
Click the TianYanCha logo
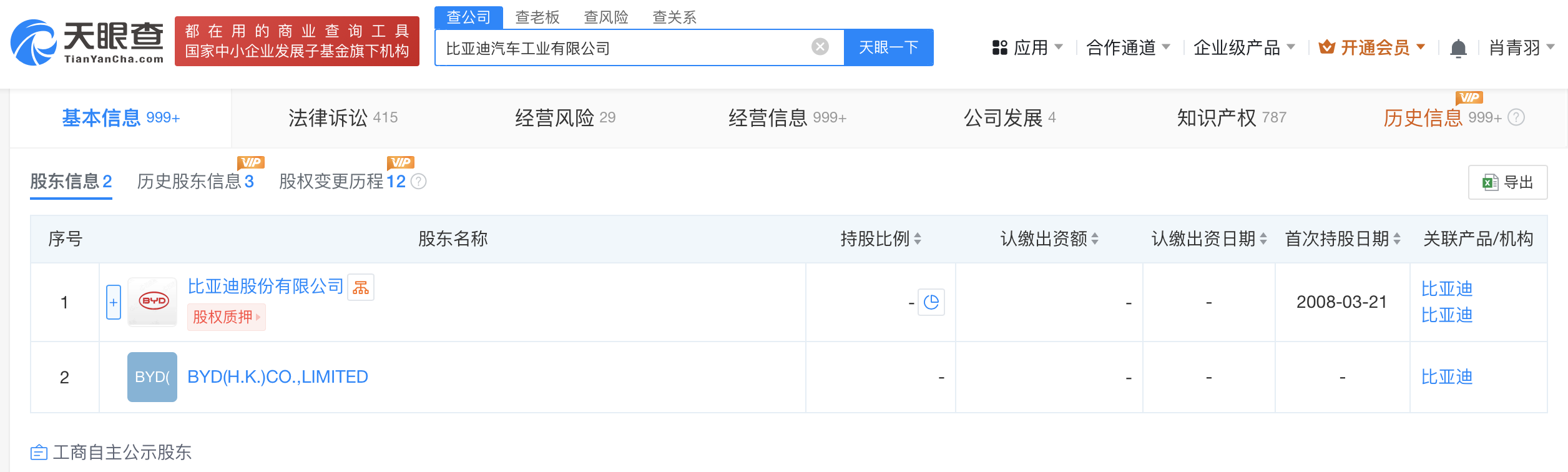[x=87, y=42]
